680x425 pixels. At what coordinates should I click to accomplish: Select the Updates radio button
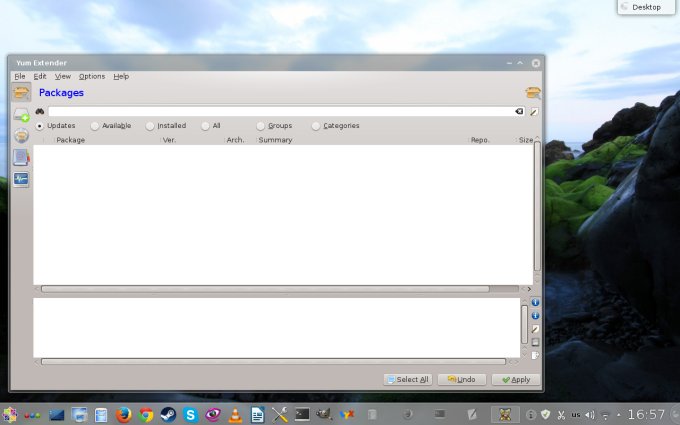pyautogui.click(x=40, y=126)
